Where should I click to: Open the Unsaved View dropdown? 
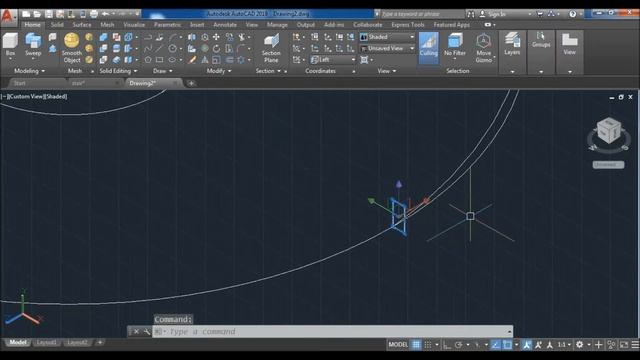click(387, 49)
